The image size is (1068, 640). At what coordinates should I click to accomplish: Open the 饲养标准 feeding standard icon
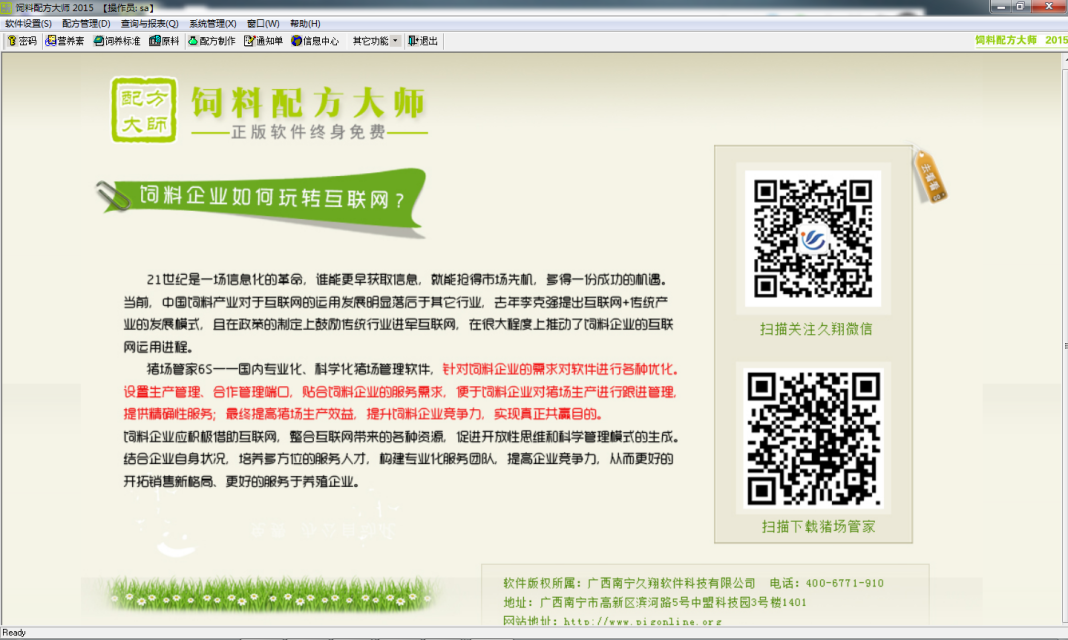[x=117, y=41]
